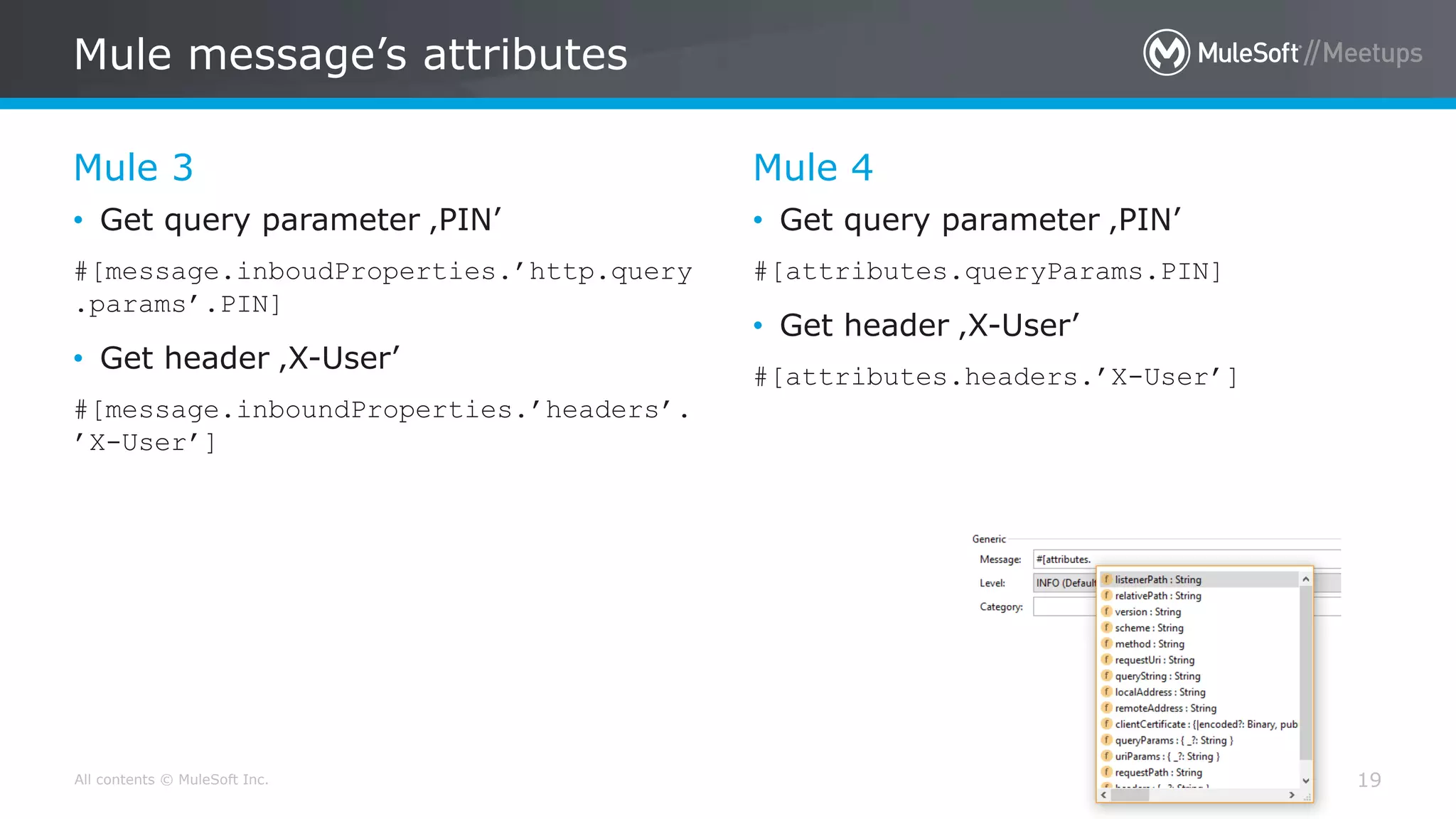
Task: Click the field icon beside remoteAddress
Action: tap(1107, 707)
